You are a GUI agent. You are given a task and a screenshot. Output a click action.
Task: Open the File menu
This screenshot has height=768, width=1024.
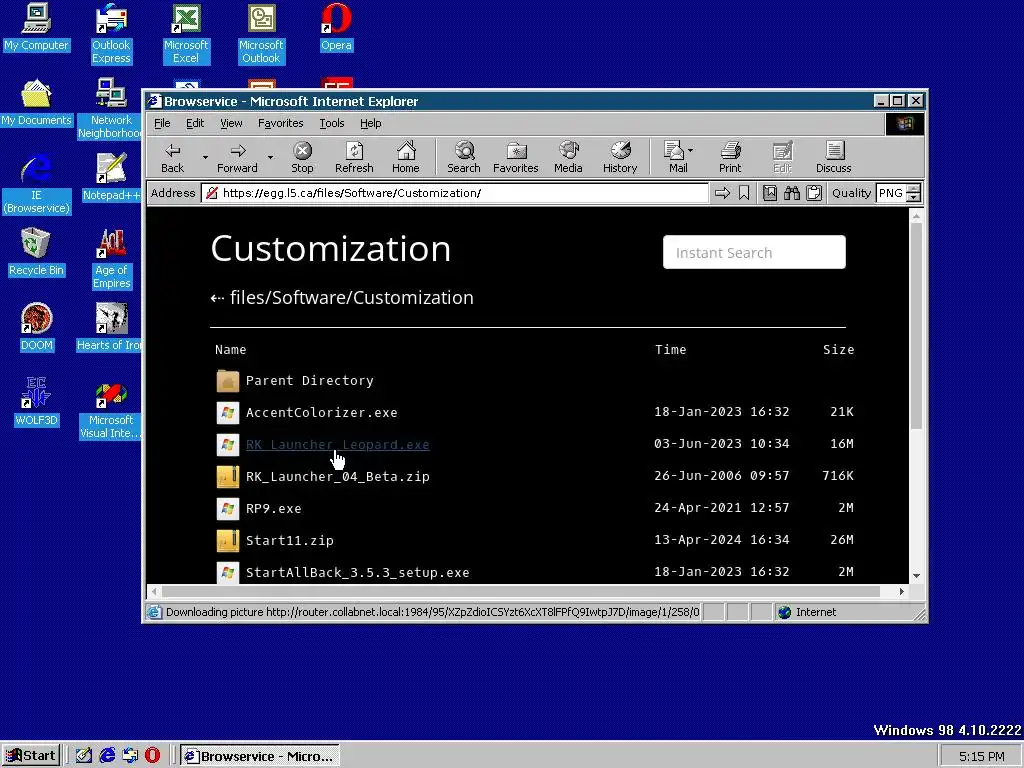pyautogui.click(x=162, y=123)
